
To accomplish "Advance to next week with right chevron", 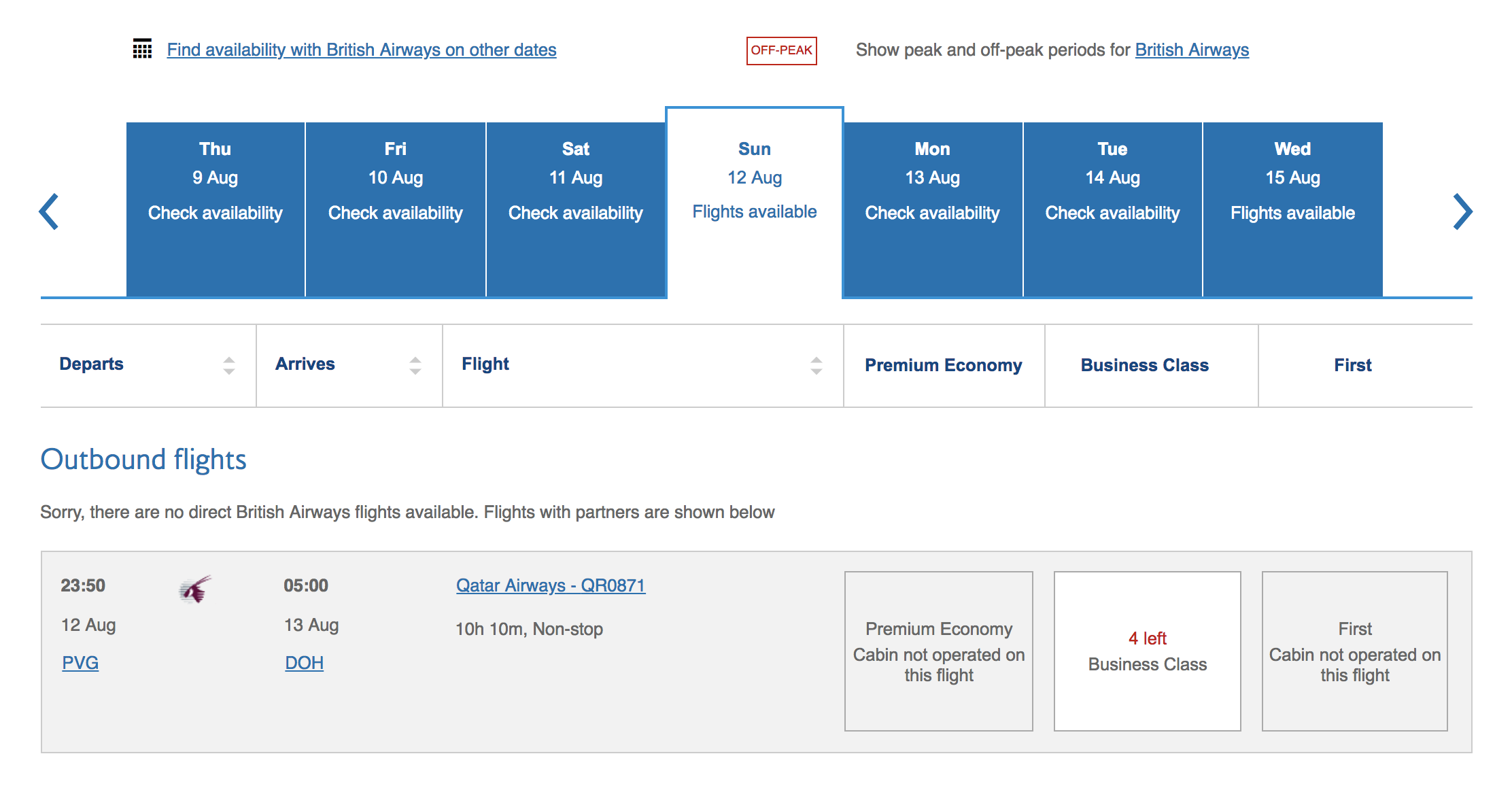I will coord(1462,211).
